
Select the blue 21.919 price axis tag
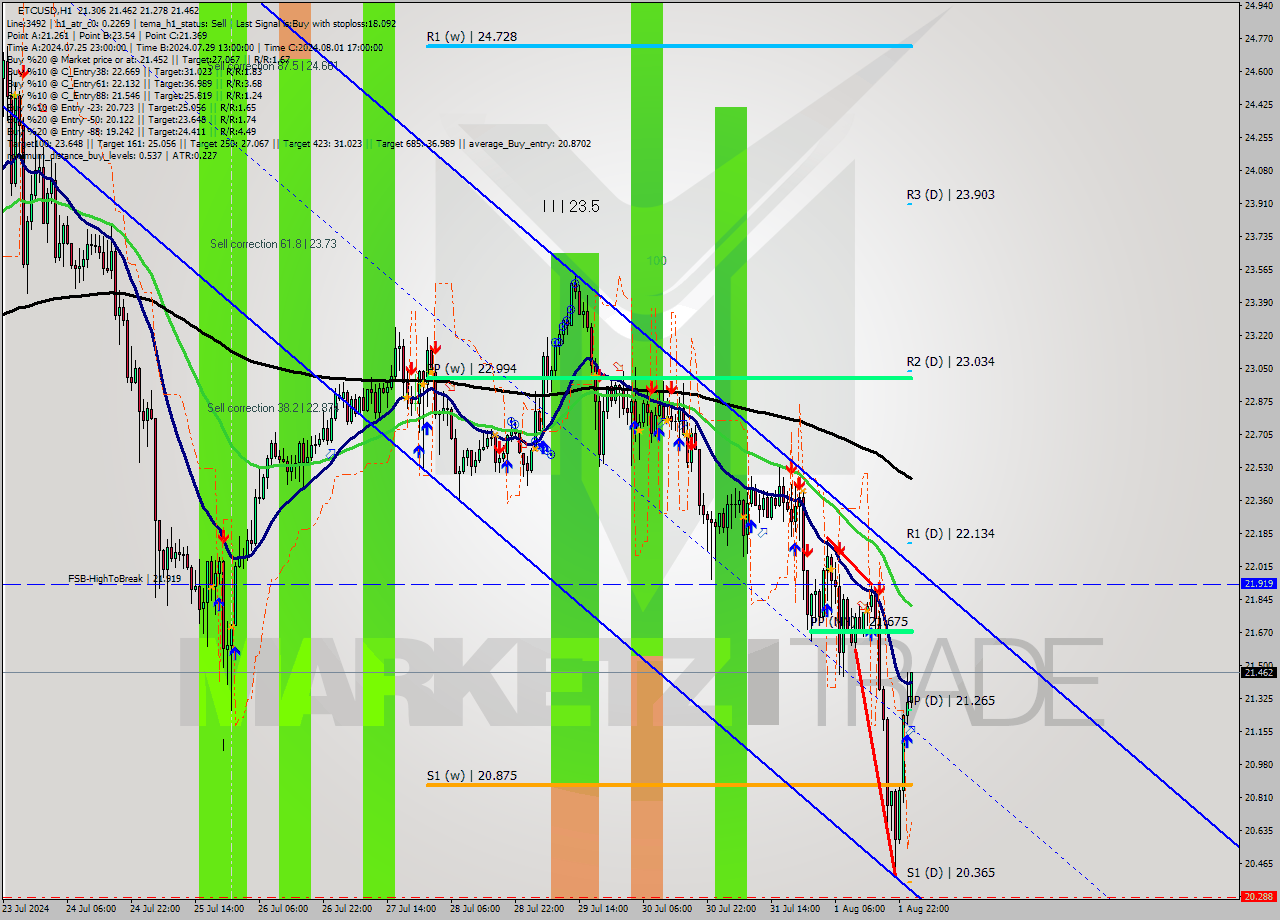(x=1257, y=583)
